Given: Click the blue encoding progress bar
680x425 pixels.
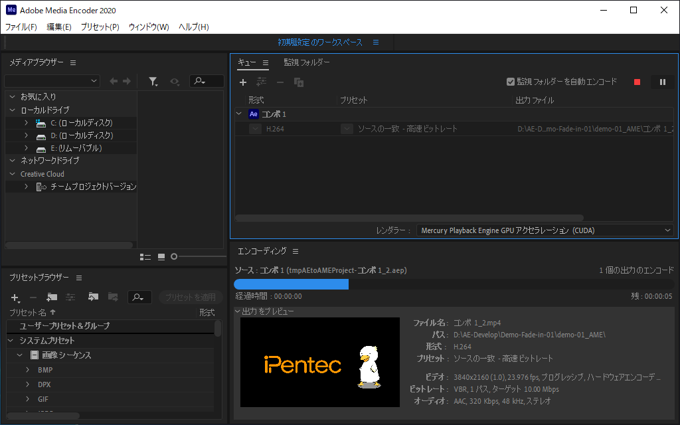Looking at the screenshot, I should click(x=291, y=284).
